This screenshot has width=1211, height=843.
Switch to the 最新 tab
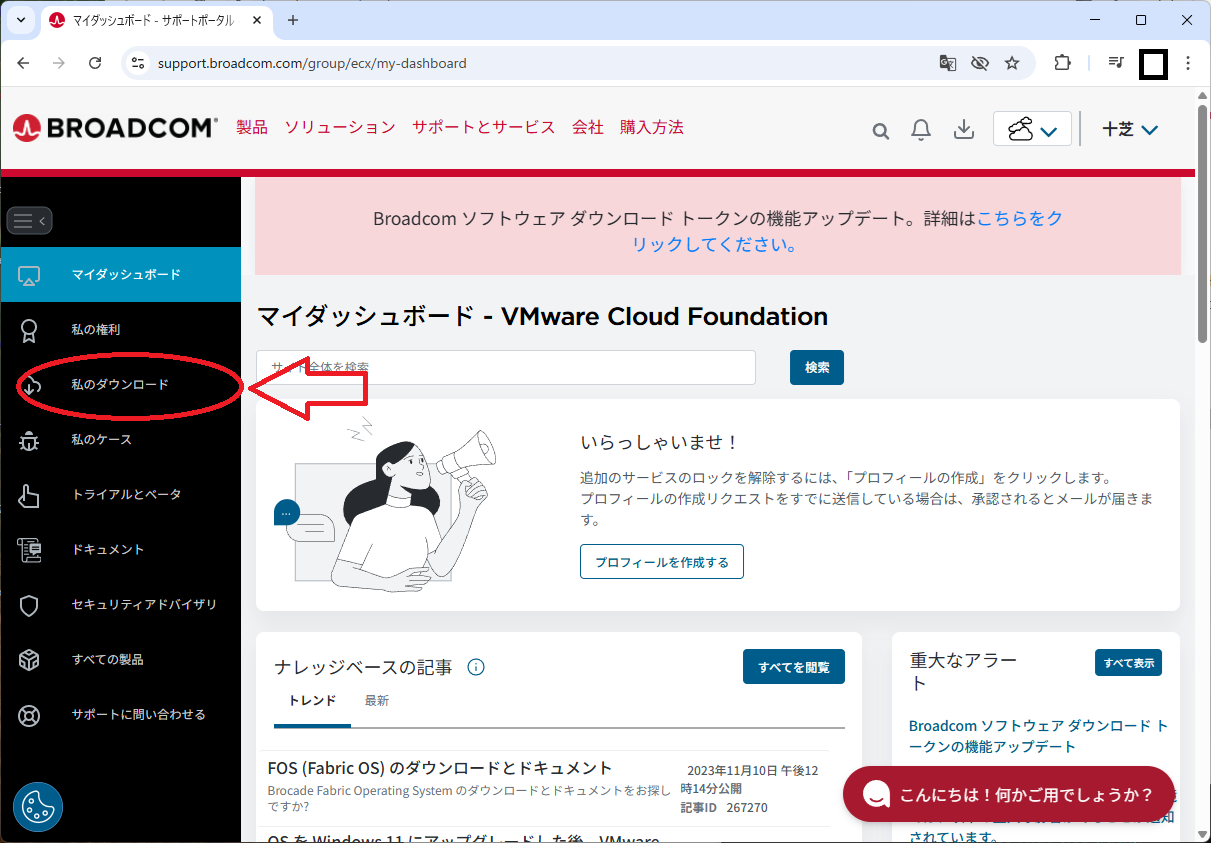[377, 701]
